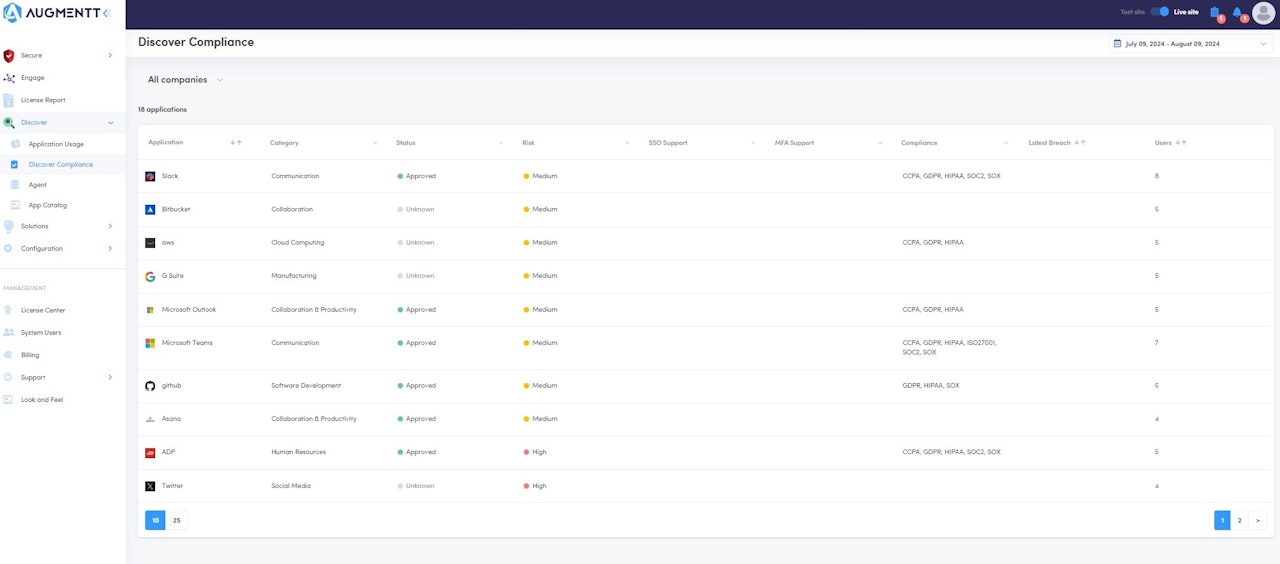This screenshot has height=564, width=1280.
Task: Set page size to 25 rows
Action: tap(177, 520)
